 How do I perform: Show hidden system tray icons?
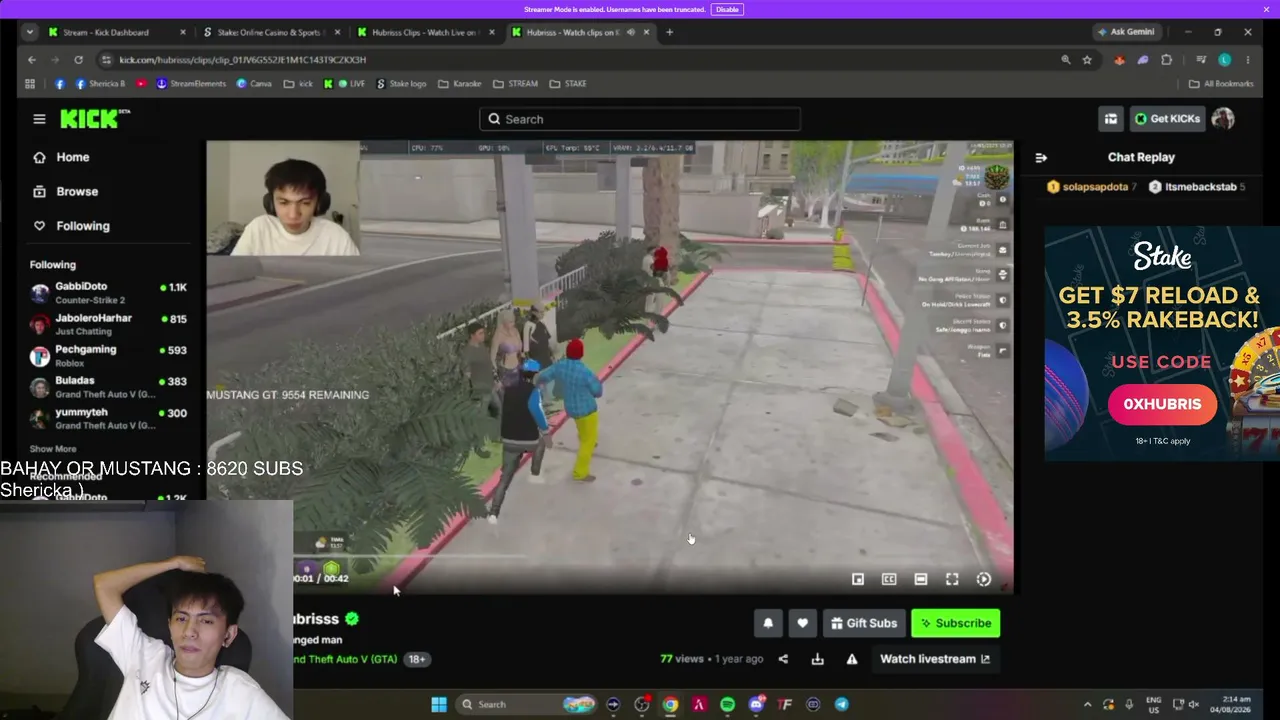pyautogui.click(x=1087, y=704)
